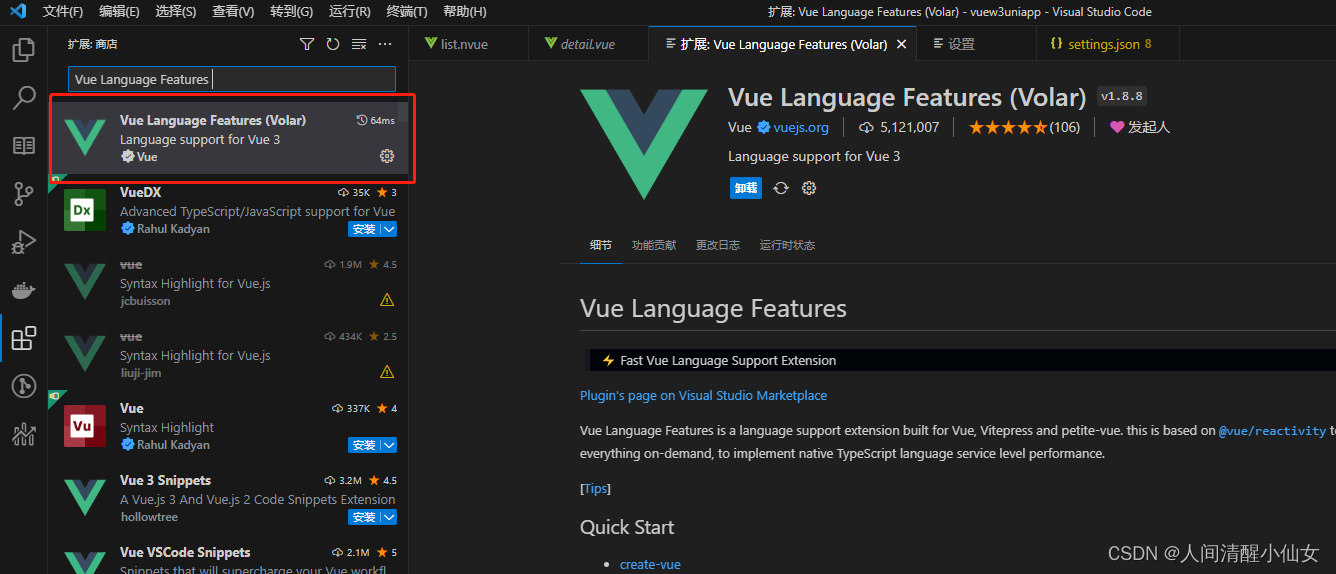1336x574 pixels.
Task: Open the 查看(V) menu
Action: click(233, 11)
